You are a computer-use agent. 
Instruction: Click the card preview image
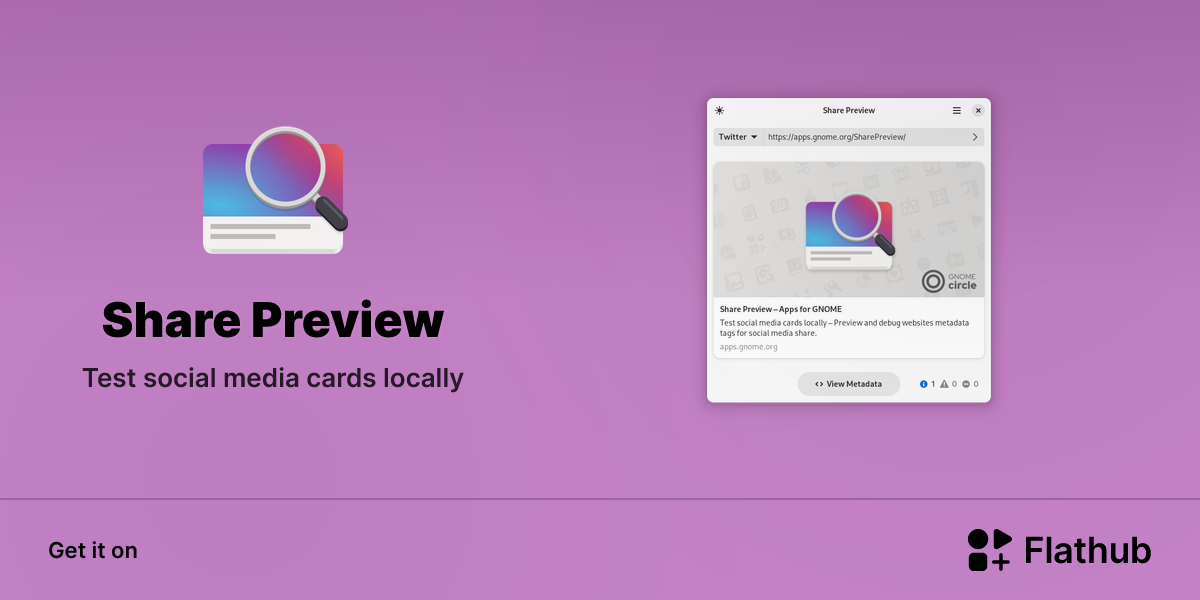[x=849, y=230]
